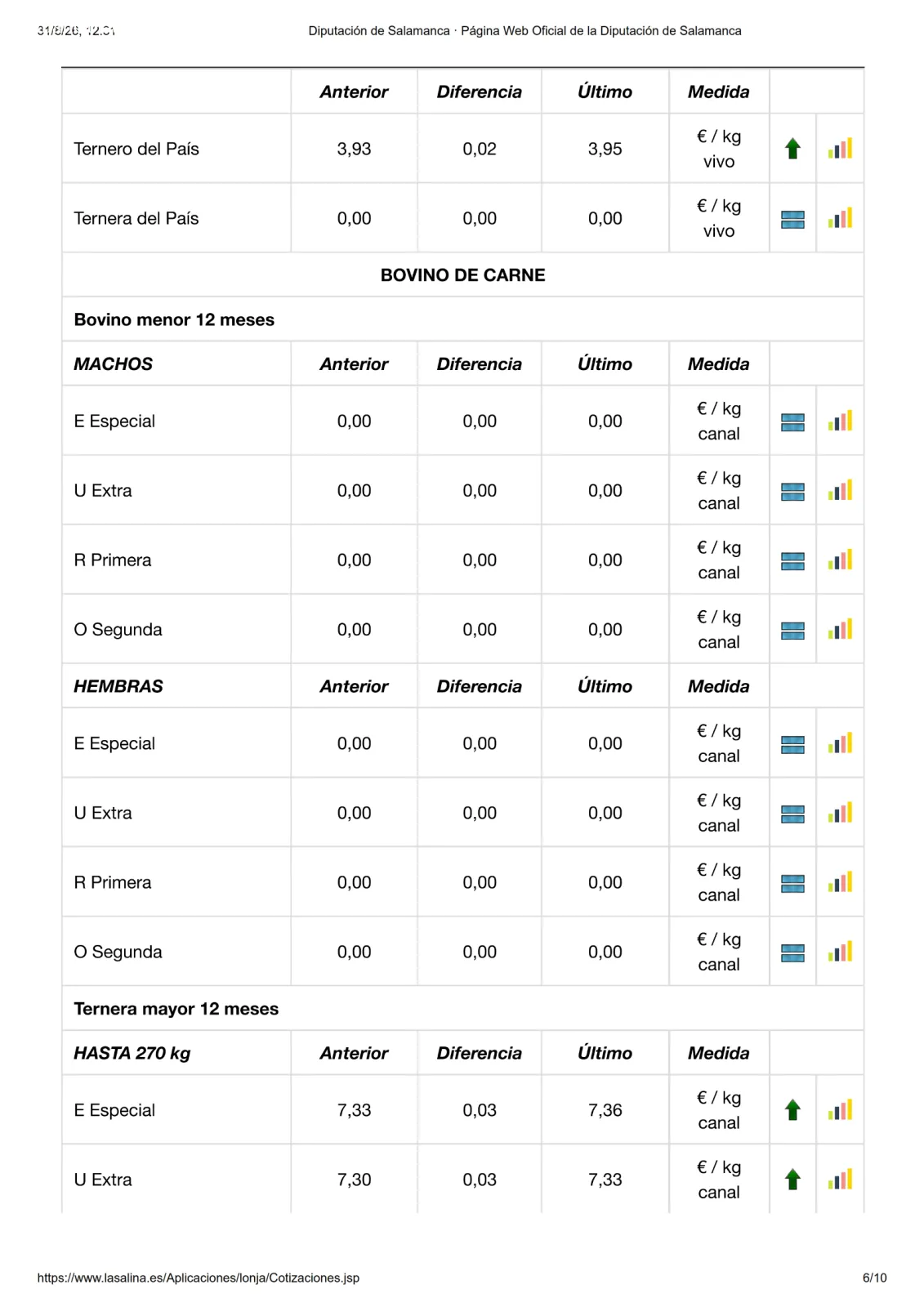924x1307 pixels.
Task: Open bar chart for HASTA 270 kg E Especial
Action: (x=840, y=1109)
